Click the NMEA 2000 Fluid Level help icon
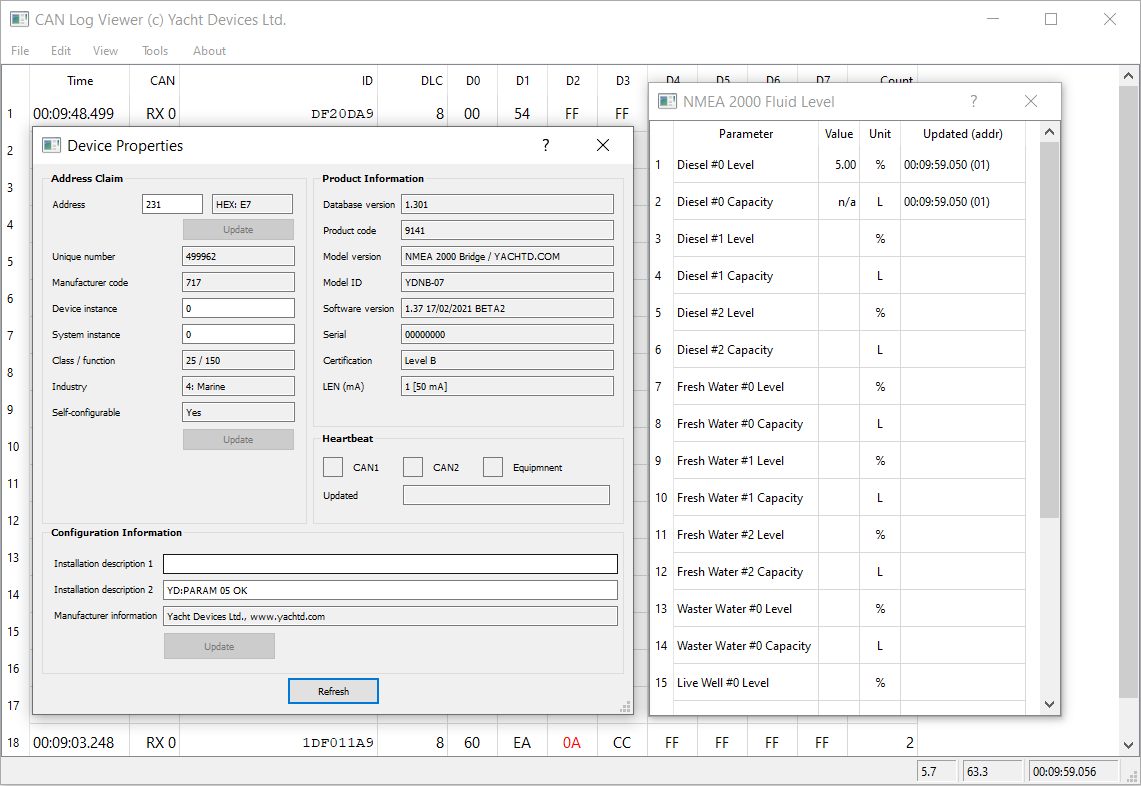This screenshot has height=786, width=1141. point(973,101)
